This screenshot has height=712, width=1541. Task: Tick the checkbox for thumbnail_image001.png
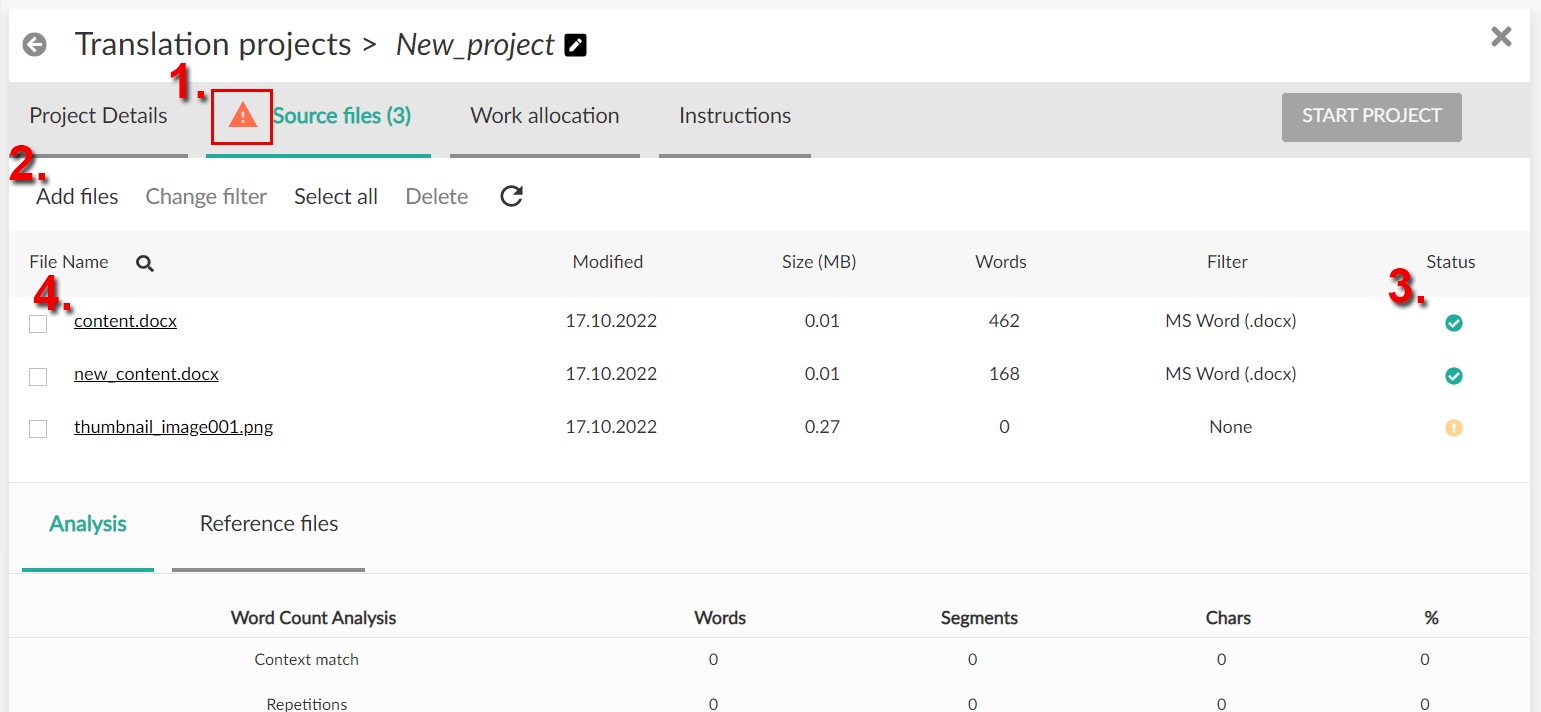point(38,429)
